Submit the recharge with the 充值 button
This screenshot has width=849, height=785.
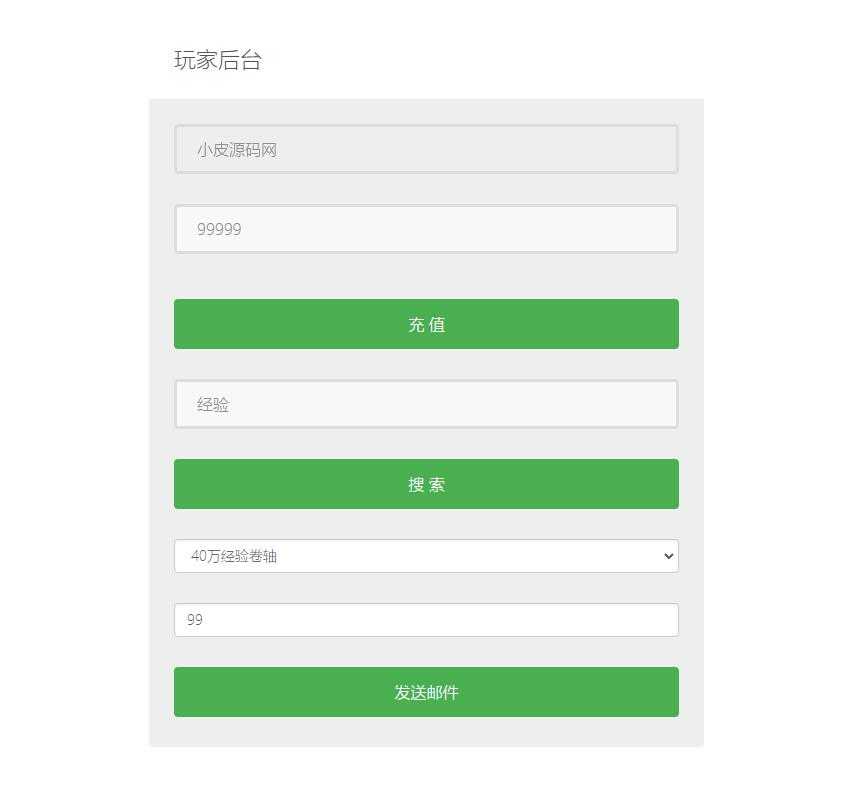426,324
